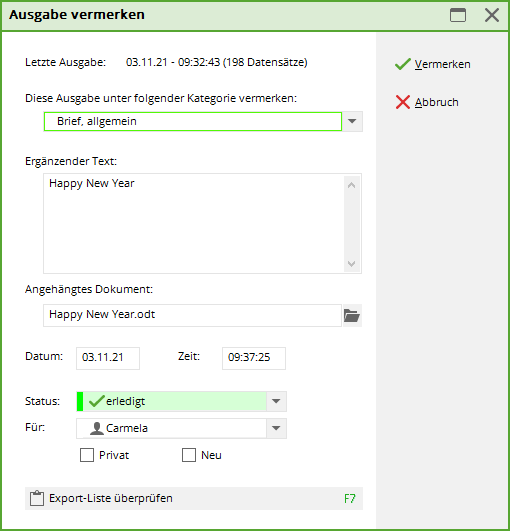Click the scroll-down arrow in Ergänzender Text

[352, 263]
